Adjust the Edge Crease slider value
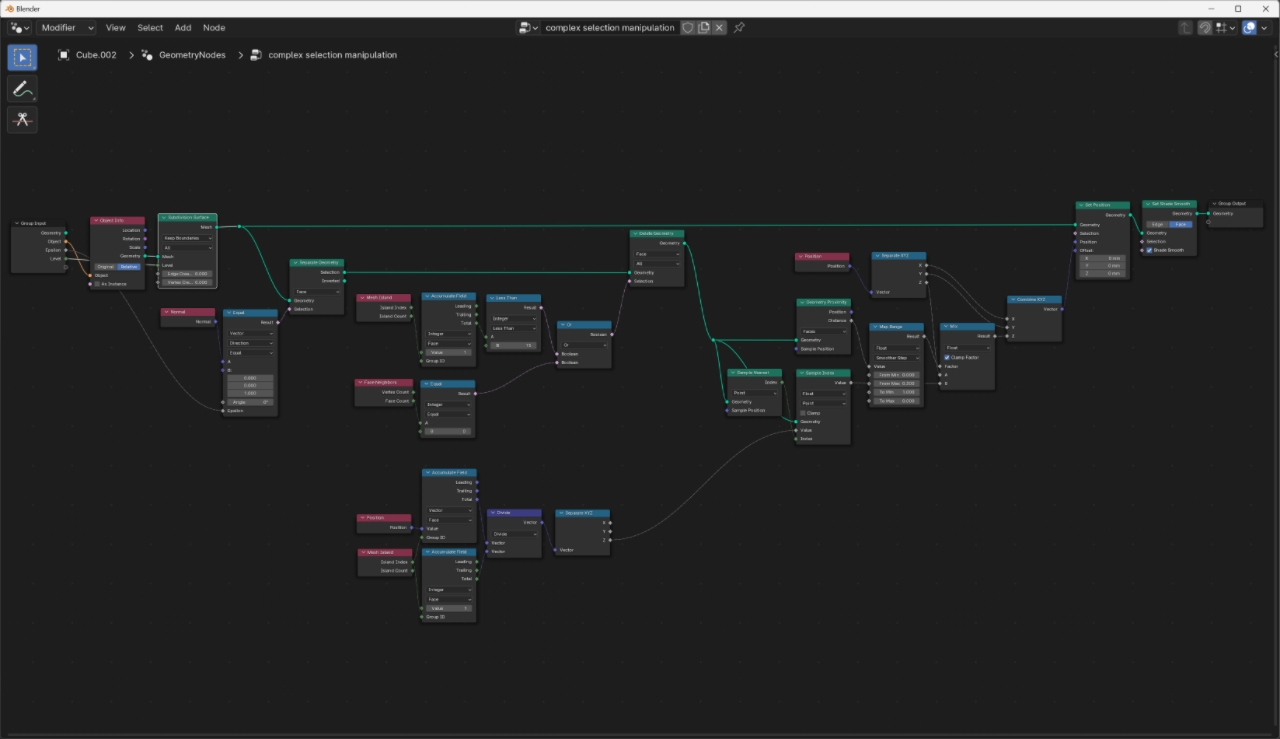This screenshot has height=739, width=1280. [188, 273]
